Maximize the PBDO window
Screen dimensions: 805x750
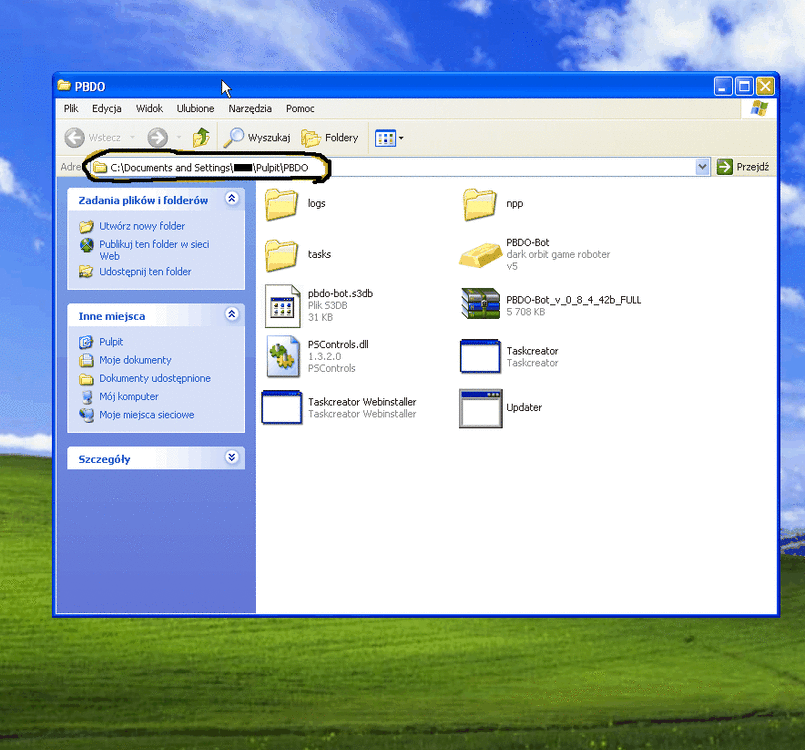coord(744,86)
